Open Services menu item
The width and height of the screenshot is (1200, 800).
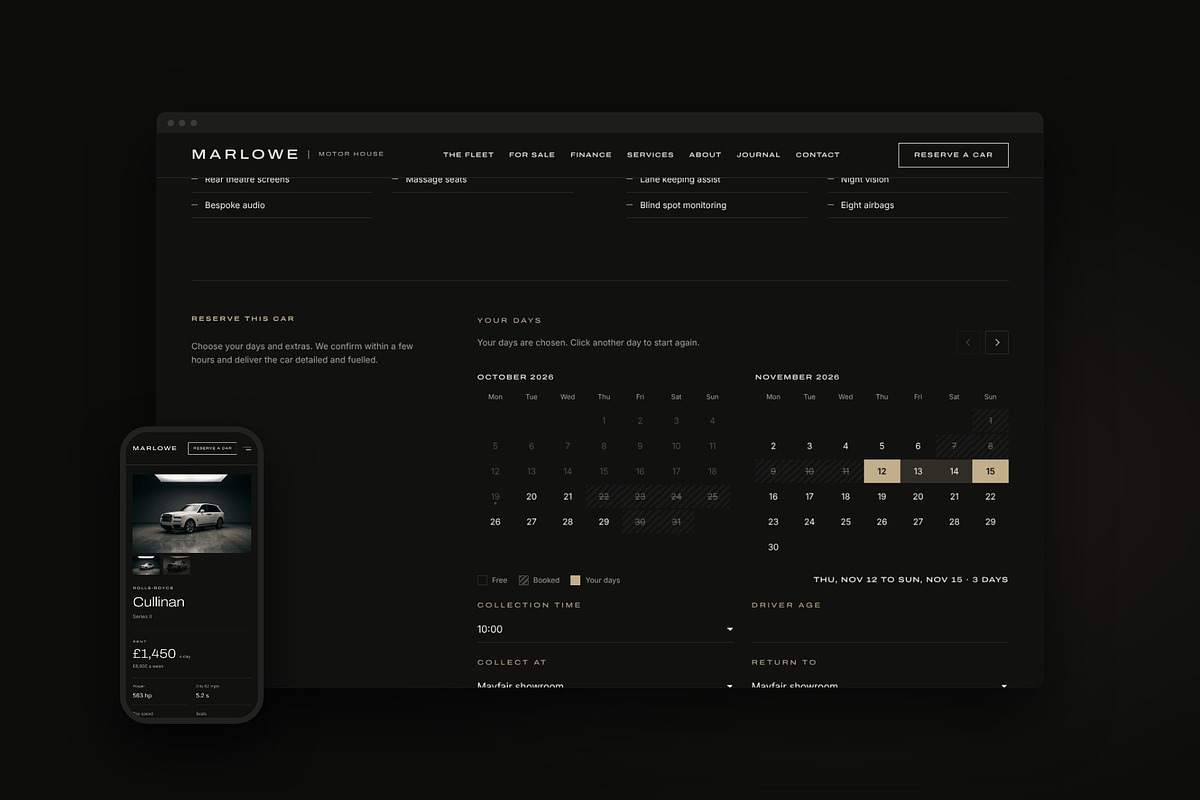tap(650, 155)
